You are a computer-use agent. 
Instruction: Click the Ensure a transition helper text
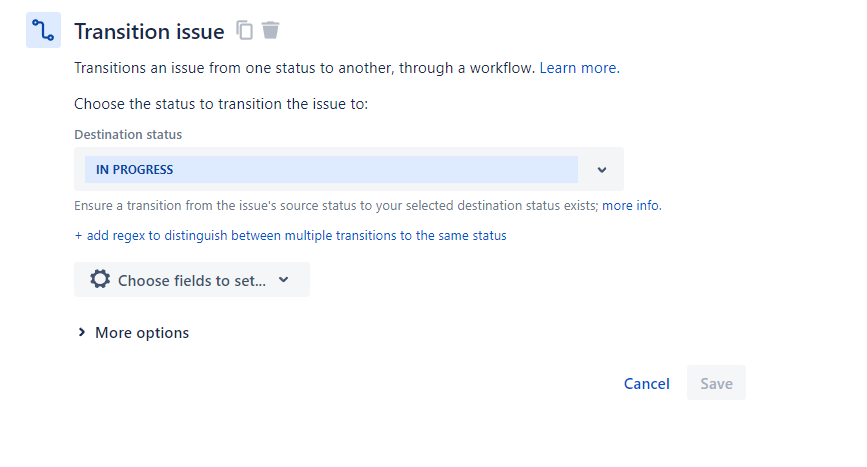coord(336,206)
